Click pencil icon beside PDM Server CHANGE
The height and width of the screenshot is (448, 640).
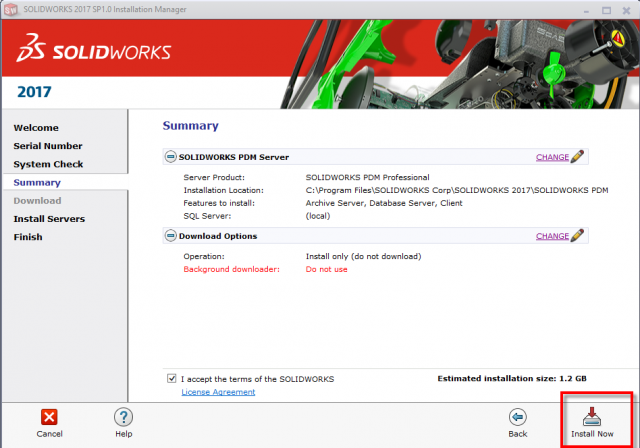tap(577, 156)
